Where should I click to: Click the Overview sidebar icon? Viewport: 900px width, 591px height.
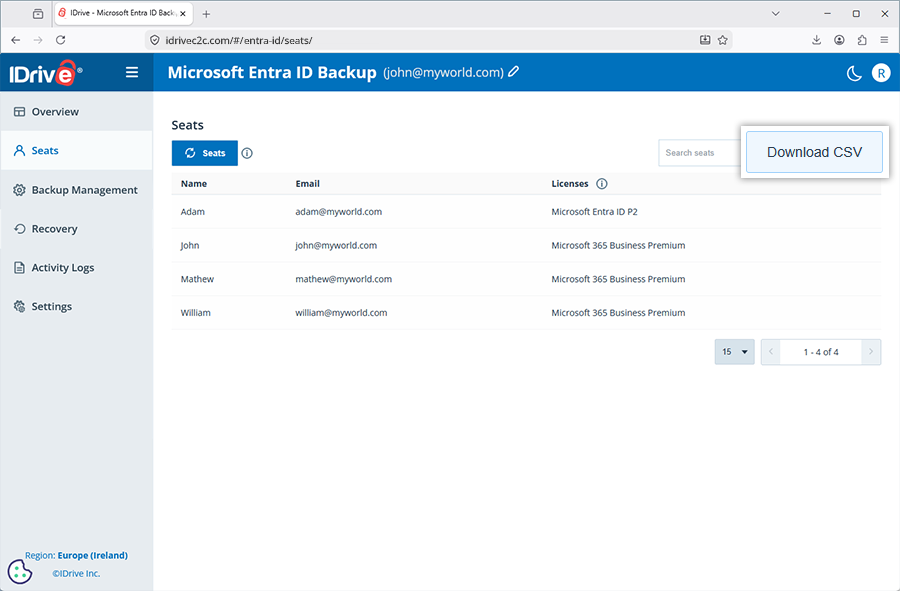point(20,112)
